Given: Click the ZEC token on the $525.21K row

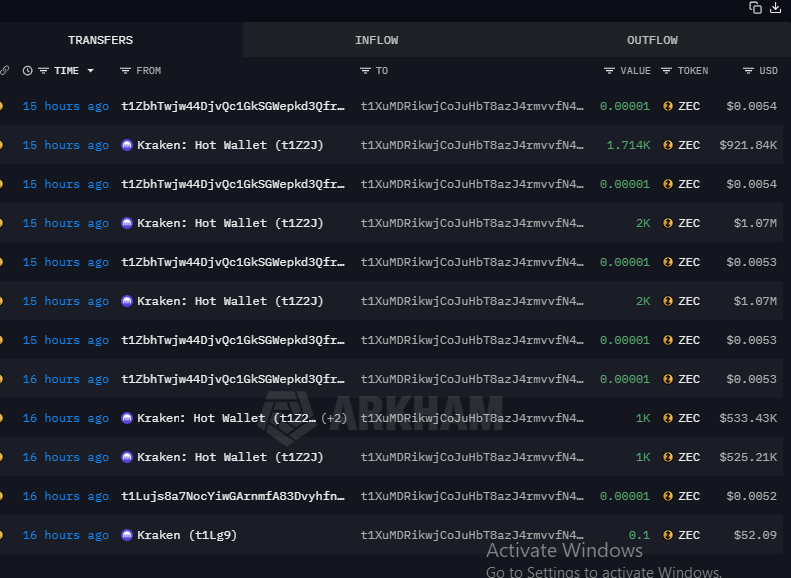Looking at the screenshot, I should 688,457.
